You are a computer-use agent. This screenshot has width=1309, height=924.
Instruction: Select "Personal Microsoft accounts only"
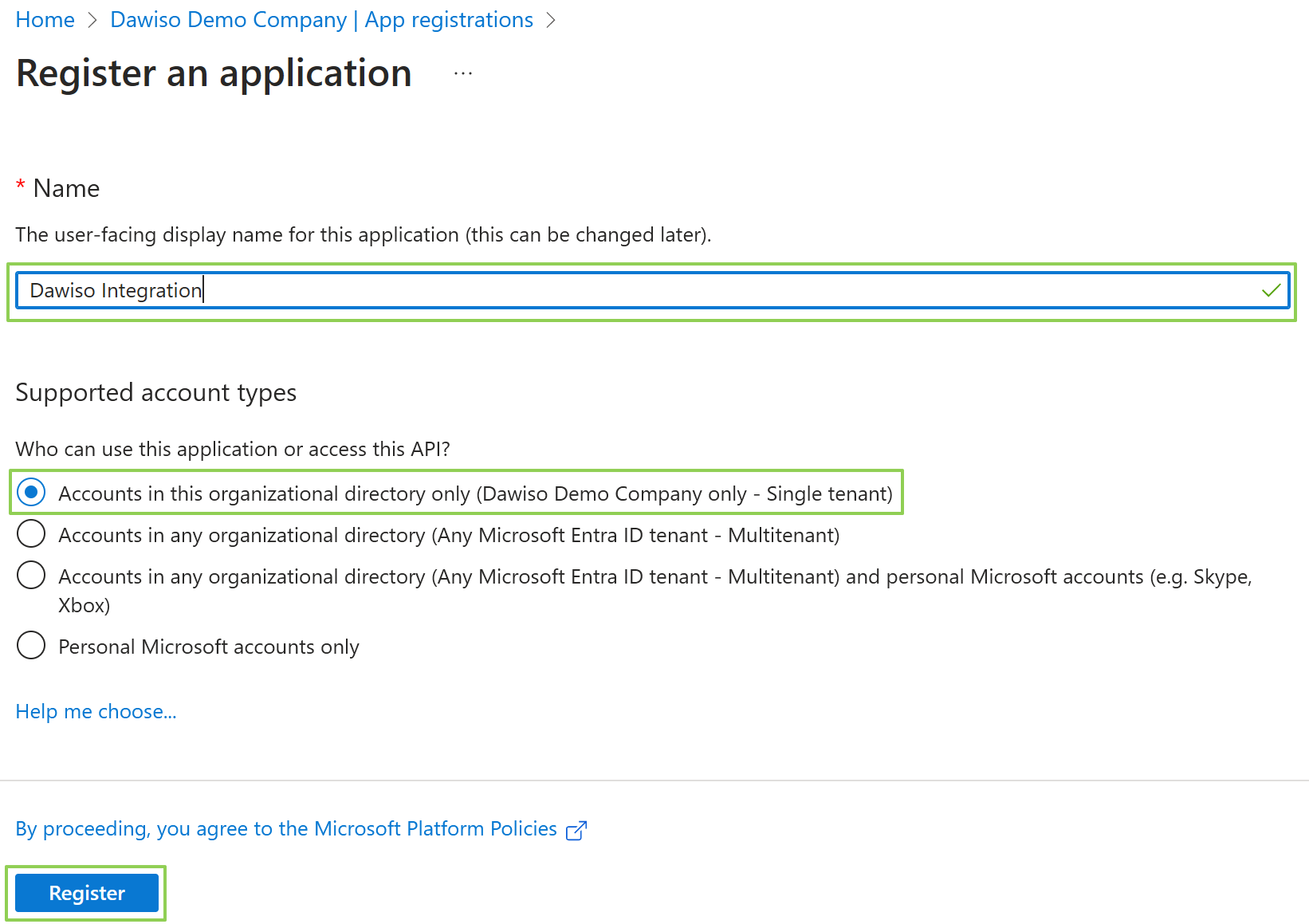click(30, 645)
